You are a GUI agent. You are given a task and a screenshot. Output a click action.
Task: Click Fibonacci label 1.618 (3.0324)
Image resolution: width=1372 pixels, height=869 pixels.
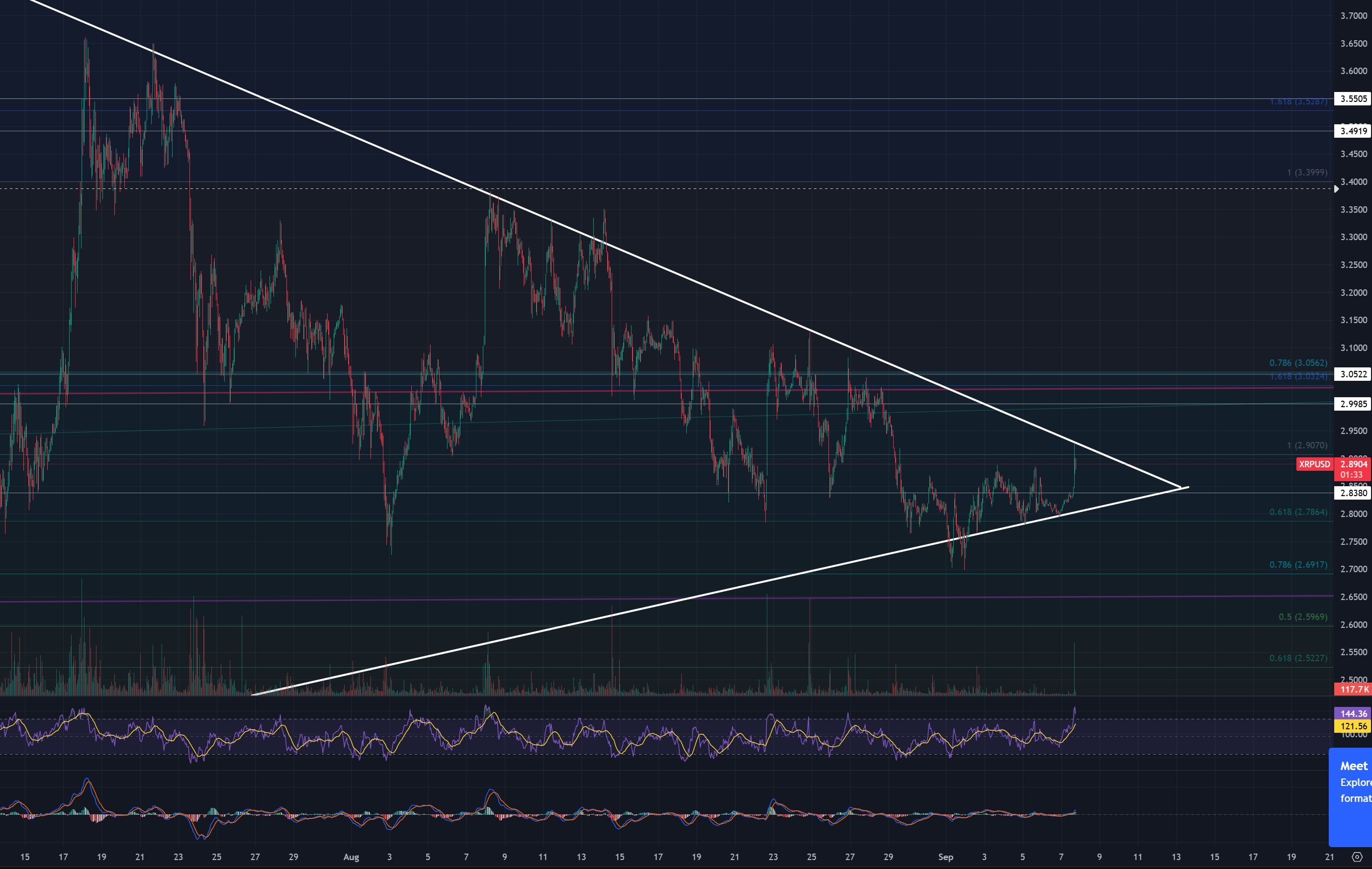(1298, 376)
